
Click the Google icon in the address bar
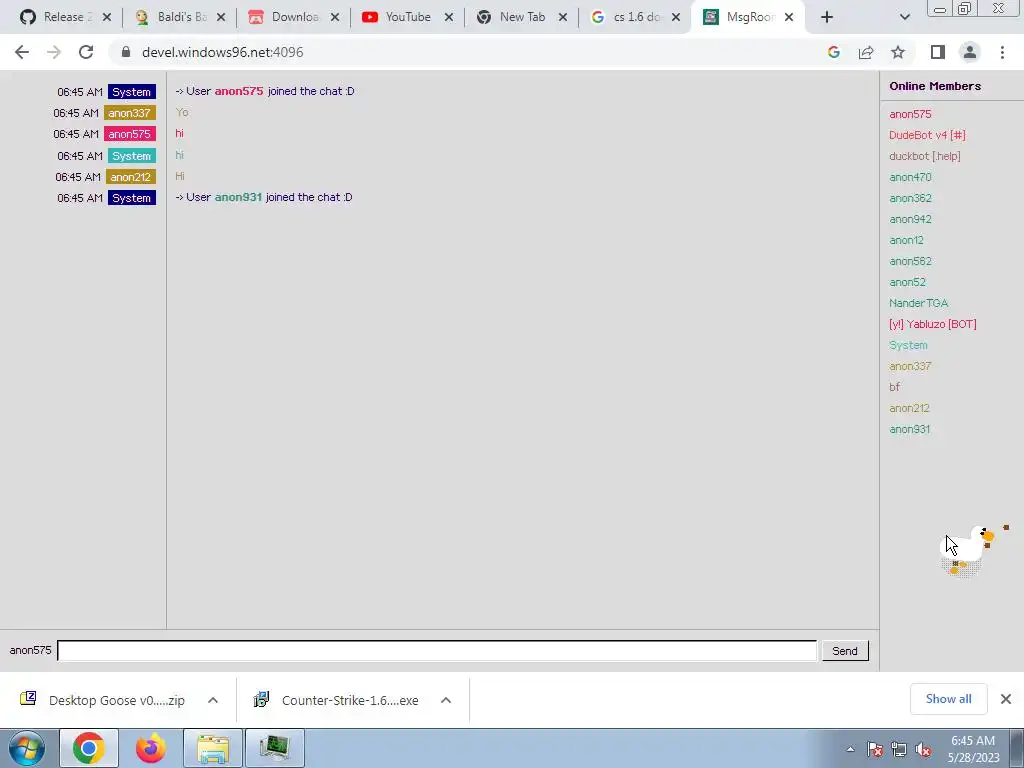[833, 52]
